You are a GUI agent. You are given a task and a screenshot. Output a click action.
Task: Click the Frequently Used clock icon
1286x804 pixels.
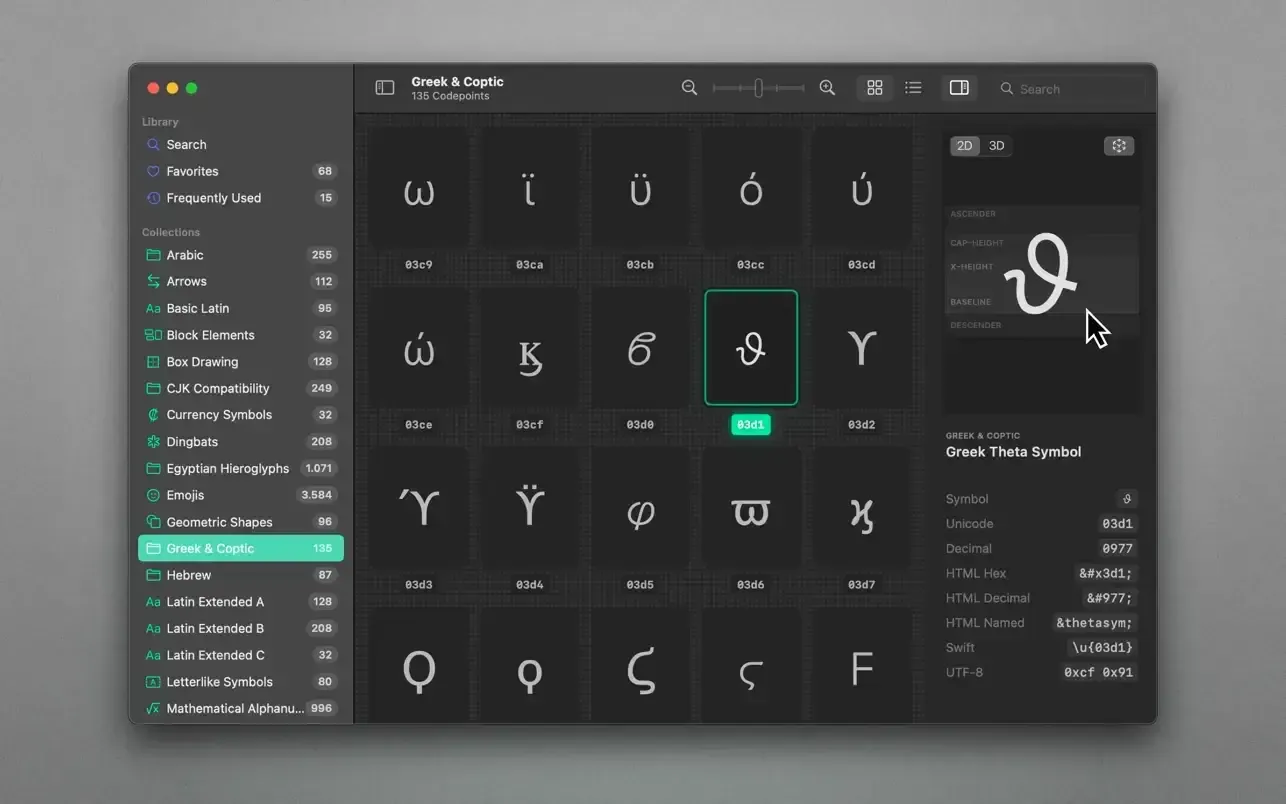(x=156, y=197)
